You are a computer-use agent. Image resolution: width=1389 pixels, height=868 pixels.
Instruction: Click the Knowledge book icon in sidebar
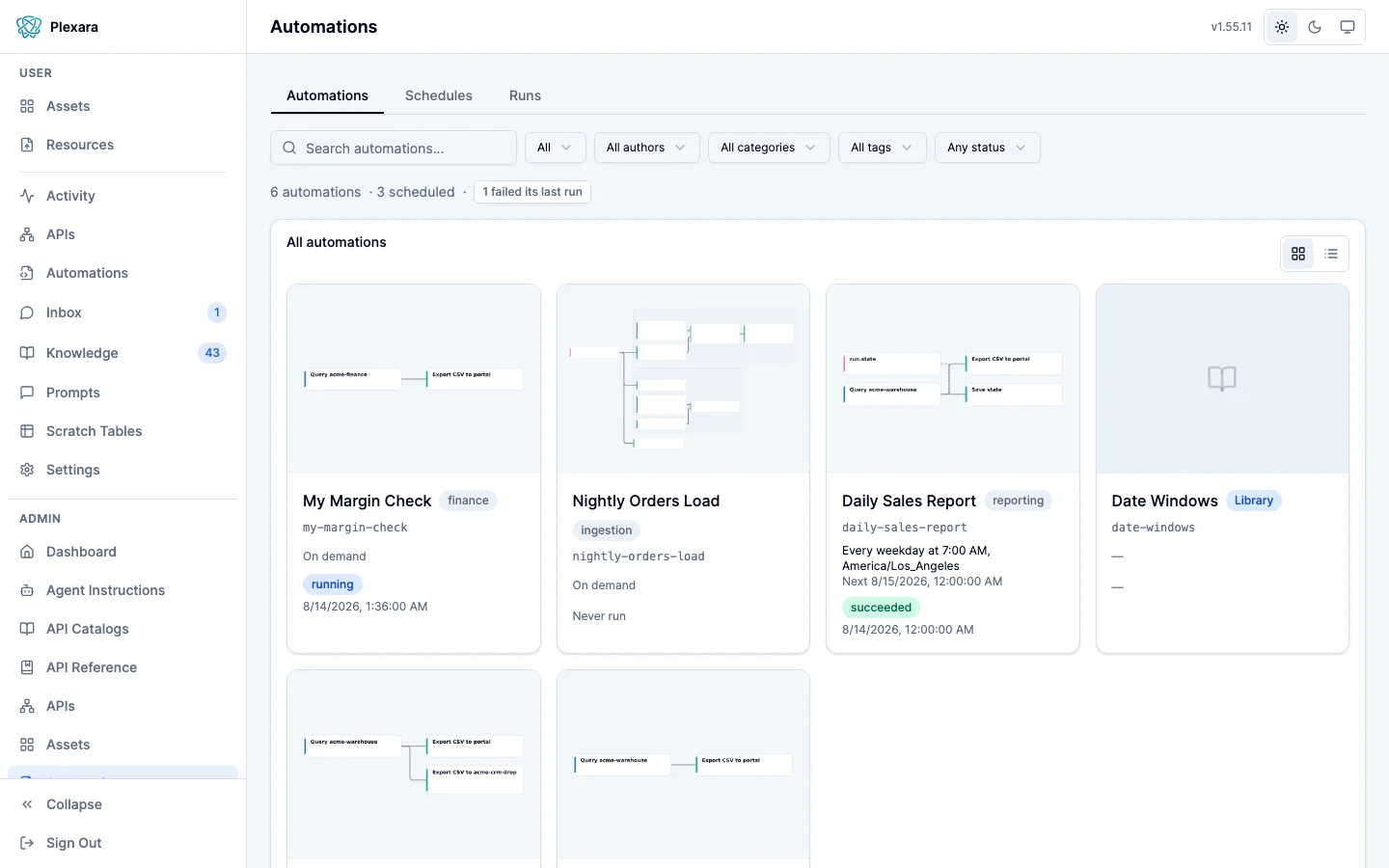click(x=27, y=353)
